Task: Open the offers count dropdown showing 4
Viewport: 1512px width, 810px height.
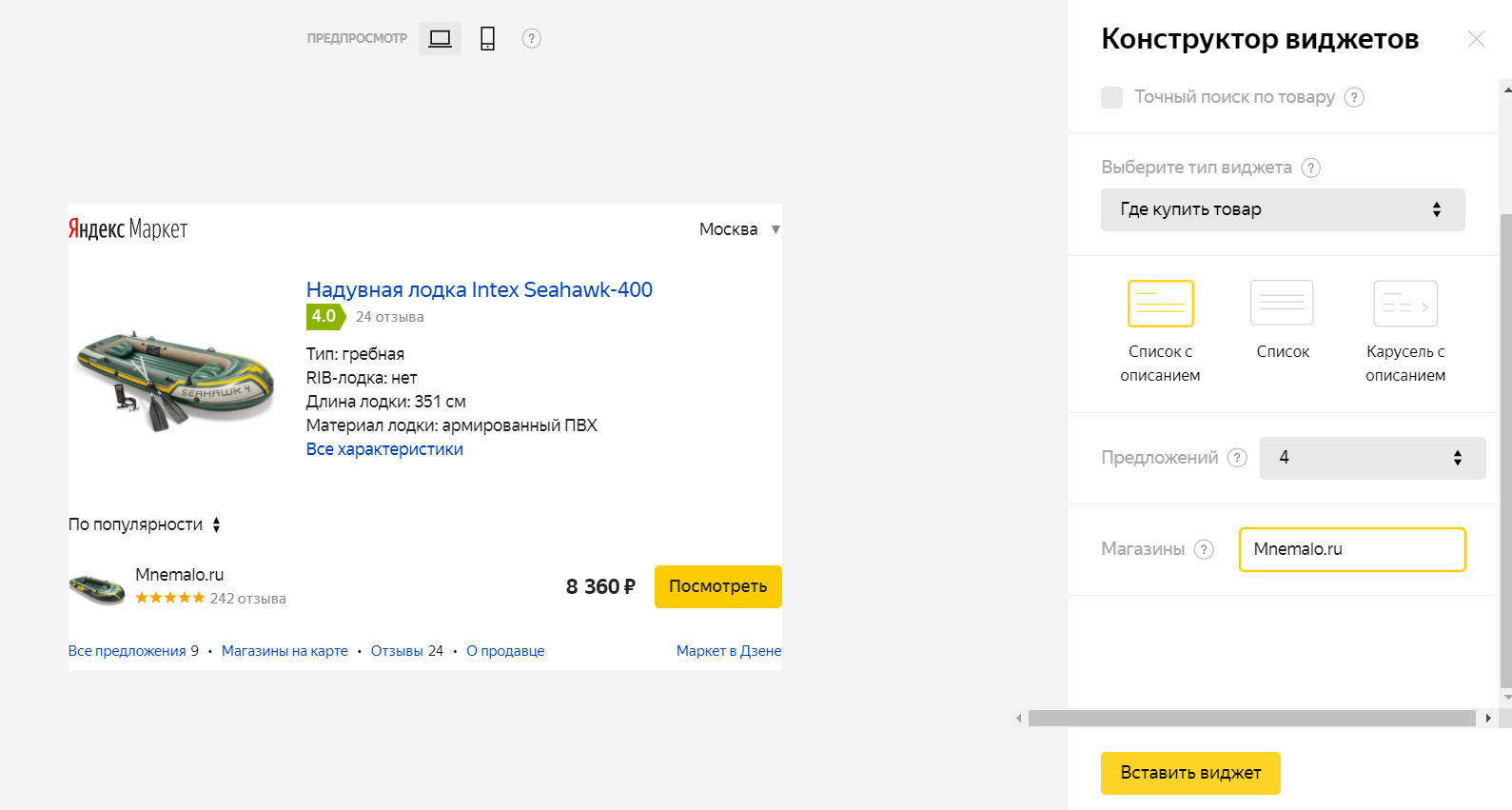Action: 1372,458
